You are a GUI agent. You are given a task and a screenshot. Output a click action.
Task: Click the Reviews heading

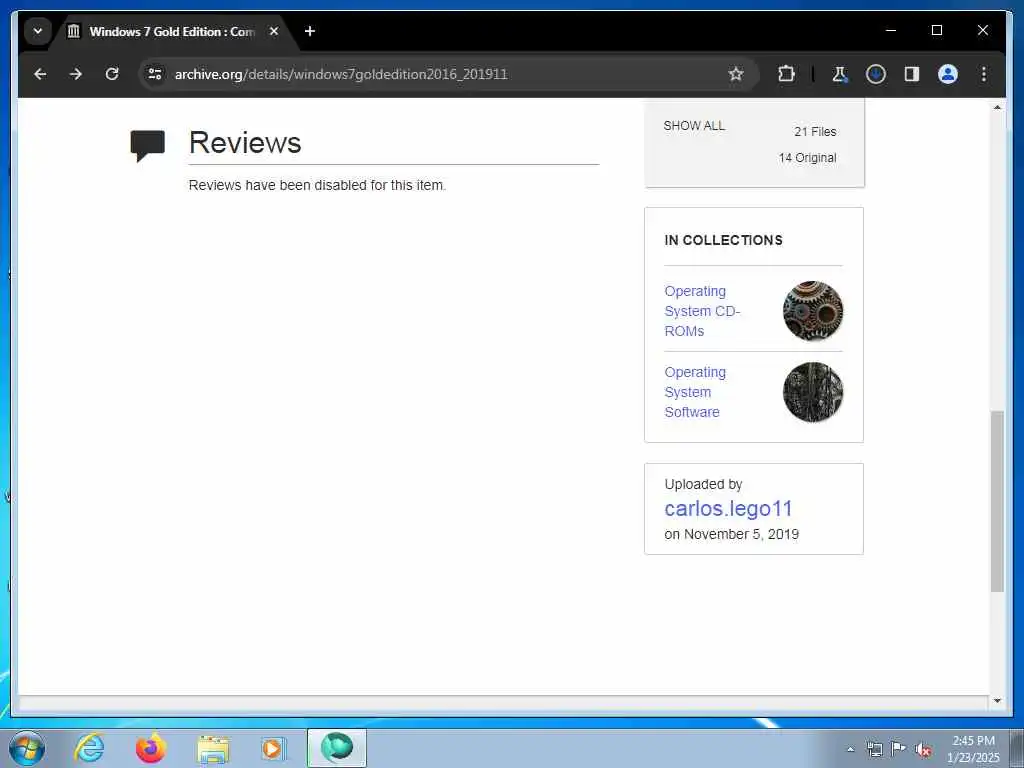point(245,142)
